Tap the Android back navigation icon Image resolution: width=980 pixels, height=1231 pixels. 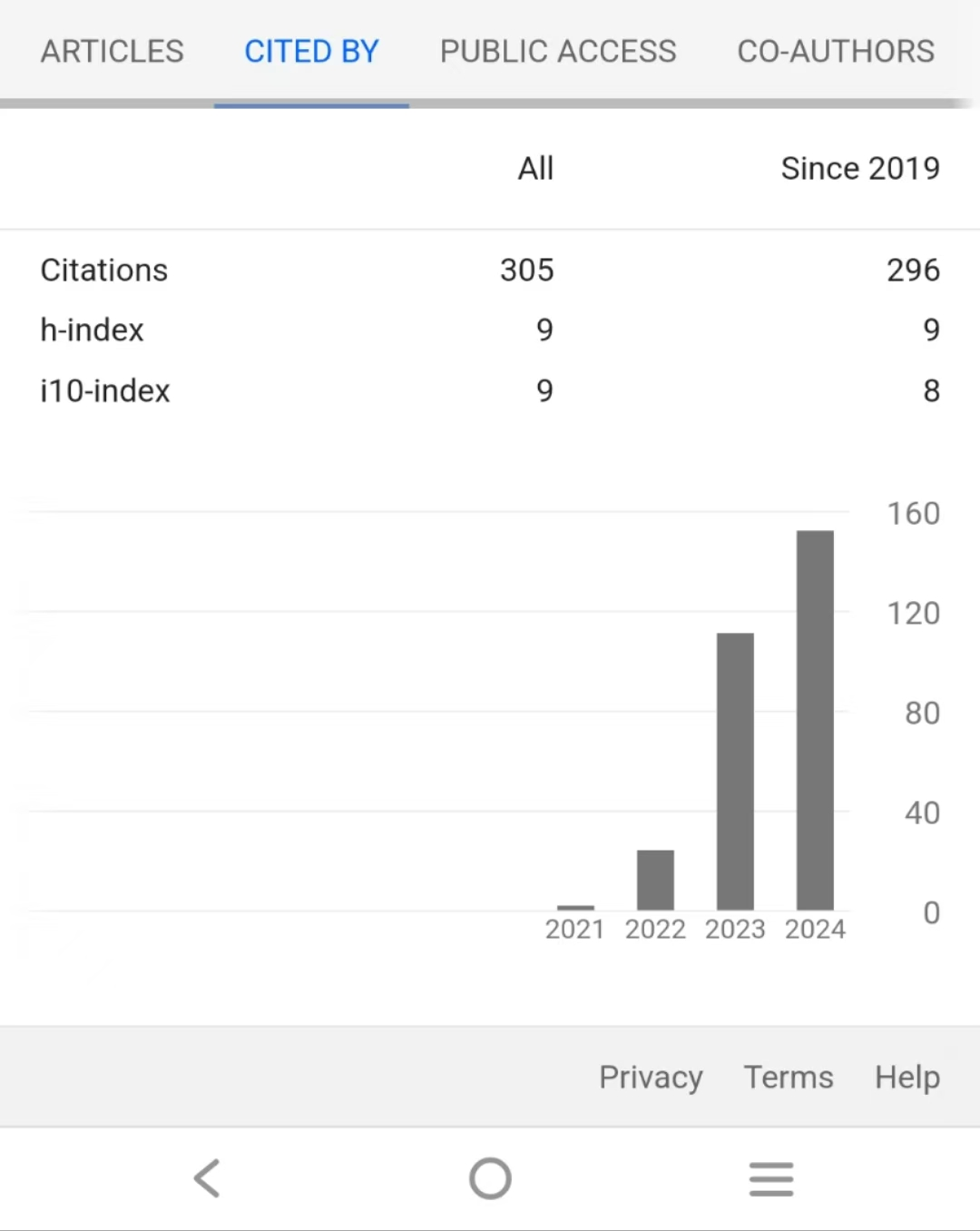coord(208,1178)
